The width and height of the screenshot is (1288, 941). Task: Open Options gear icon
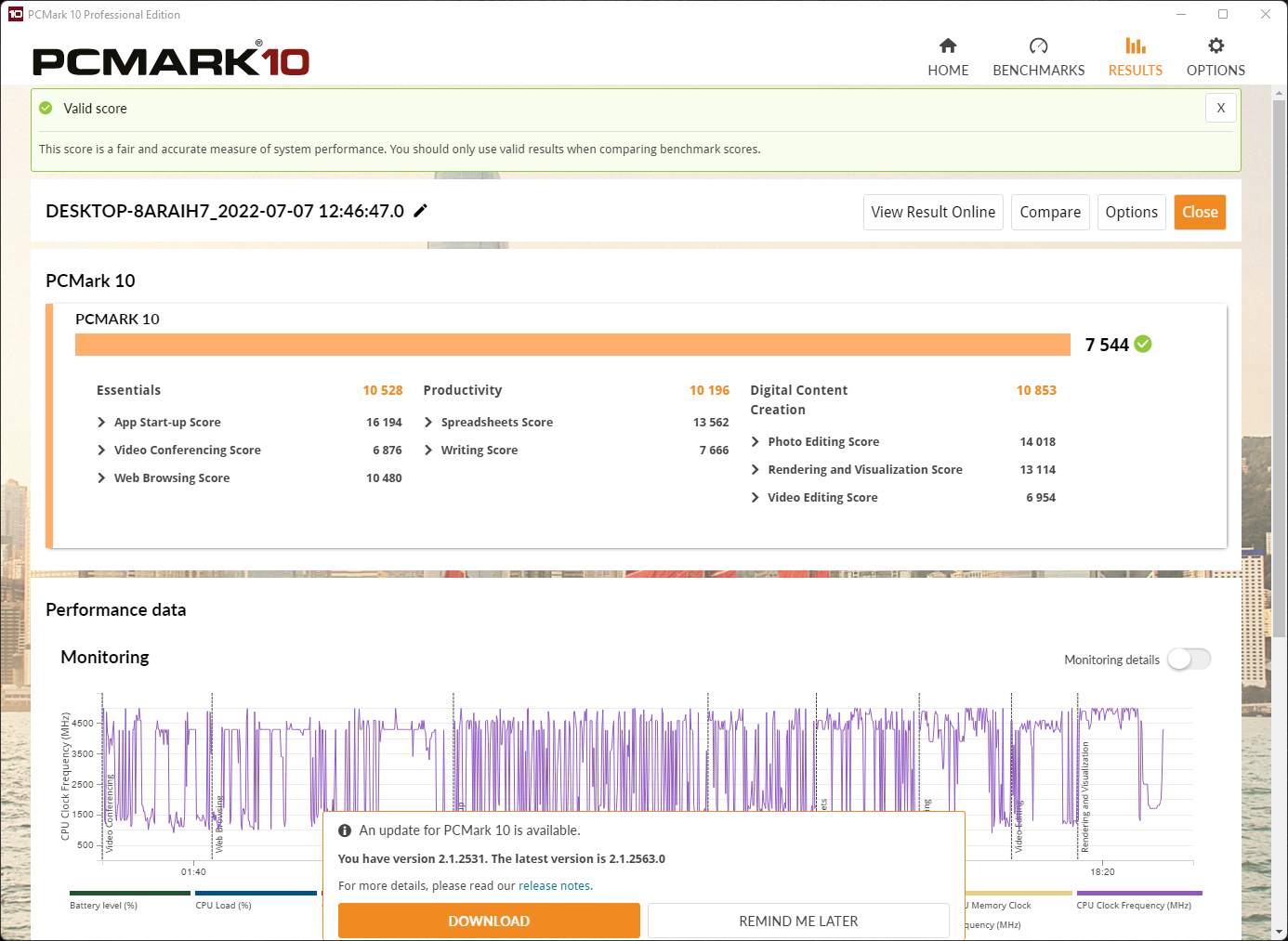point(1216,46)
